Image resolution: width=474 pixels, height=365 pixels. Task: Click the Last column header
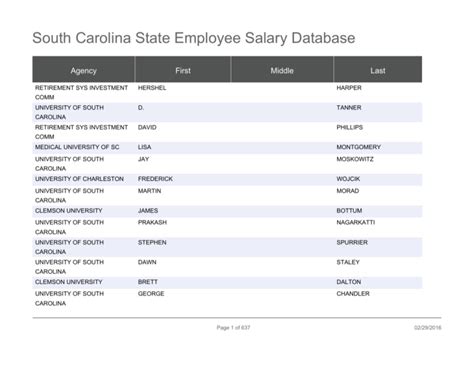pos(378,69)
